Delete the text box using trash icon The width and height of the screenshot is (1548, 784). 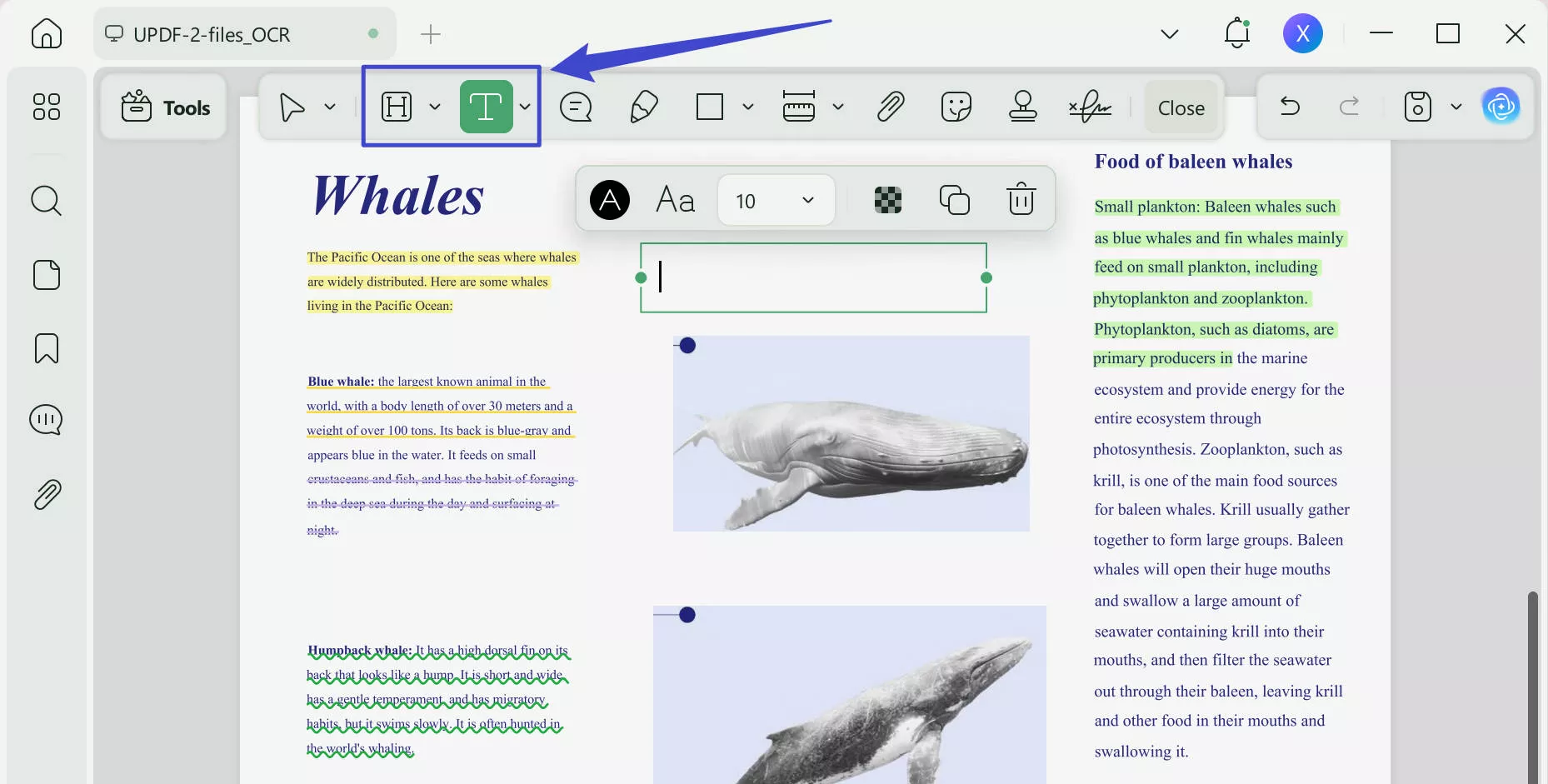1021,199
